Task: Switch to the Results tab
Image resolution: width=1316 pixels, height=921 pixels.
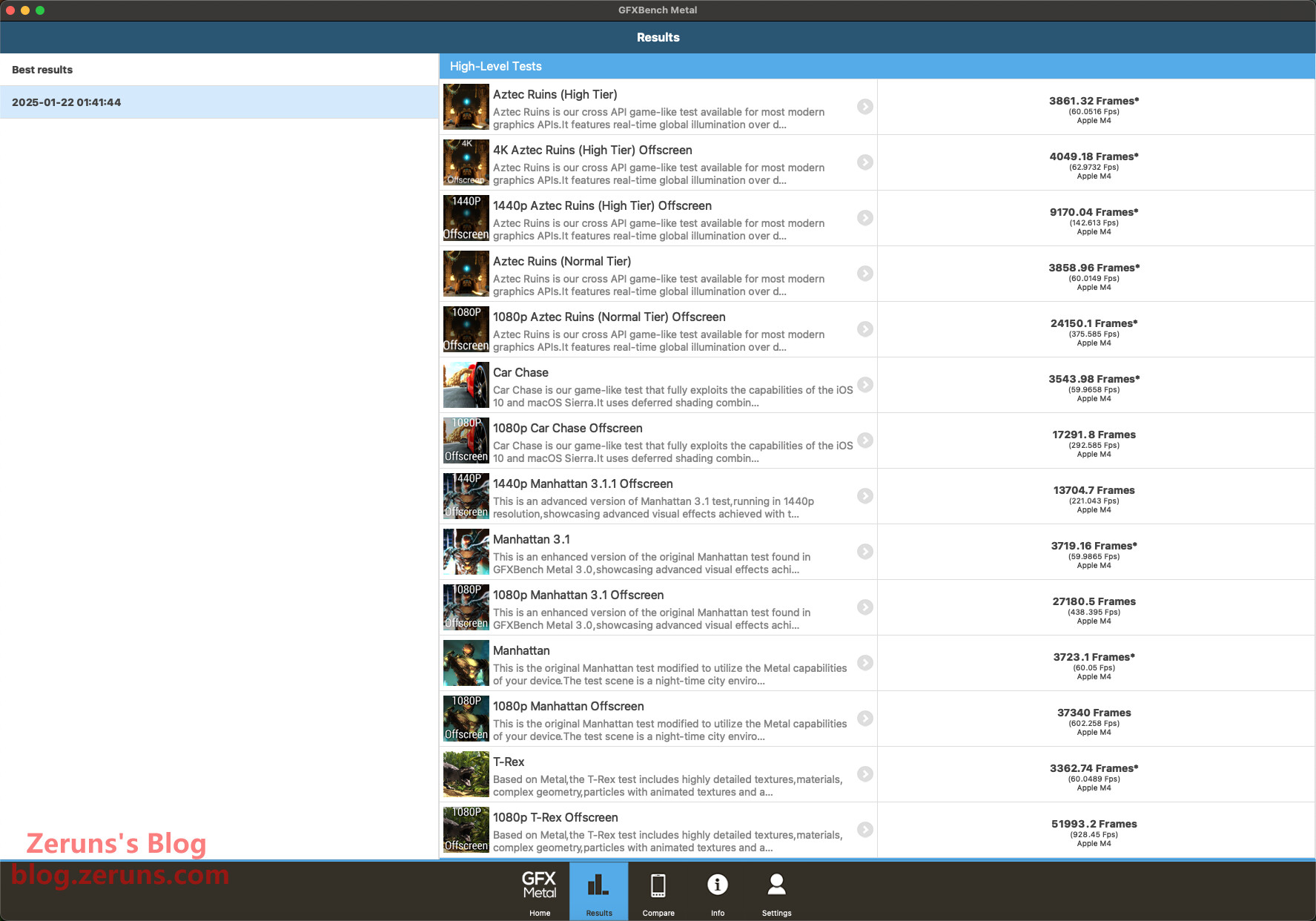Action: coord(598,891)
